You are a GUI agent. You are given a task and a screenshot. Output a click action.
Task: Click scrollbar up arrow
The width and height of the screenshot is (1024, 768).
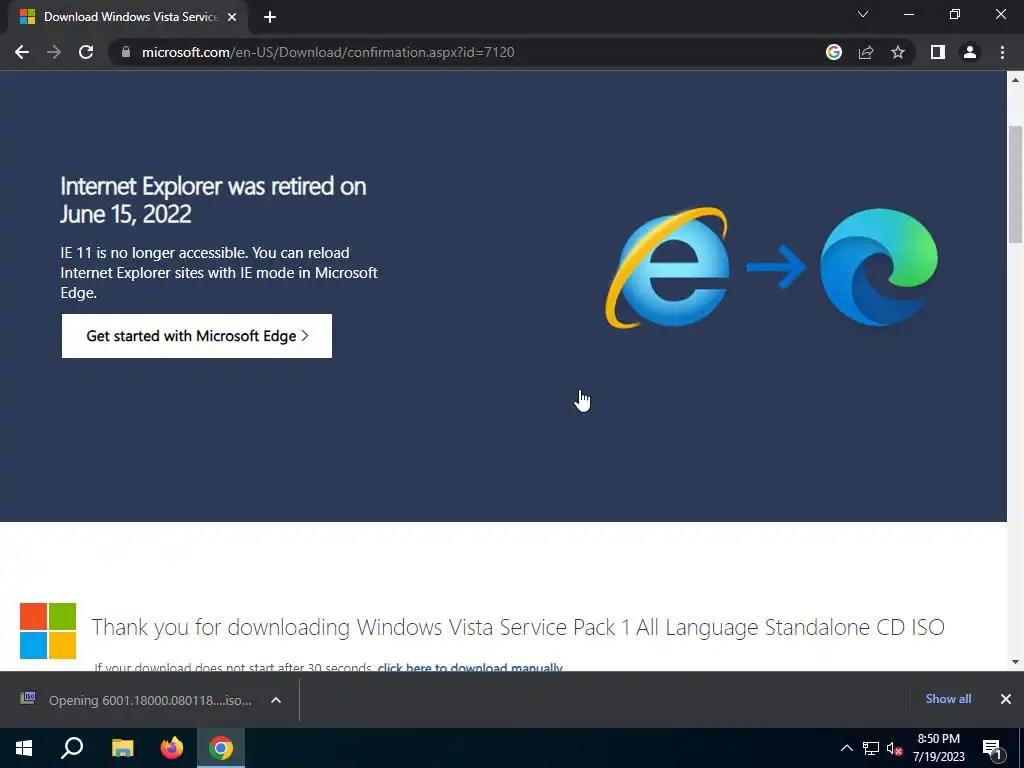click(1015, 80)
